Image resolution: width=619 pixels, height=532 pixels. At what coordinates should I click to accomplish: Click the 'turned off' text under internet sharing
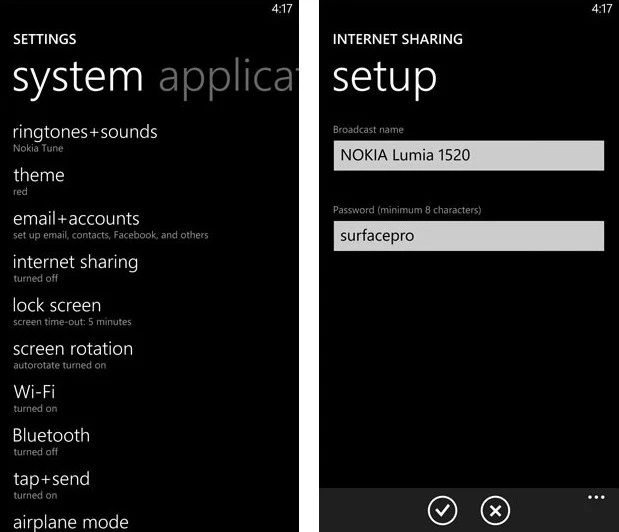click(36, 279)
